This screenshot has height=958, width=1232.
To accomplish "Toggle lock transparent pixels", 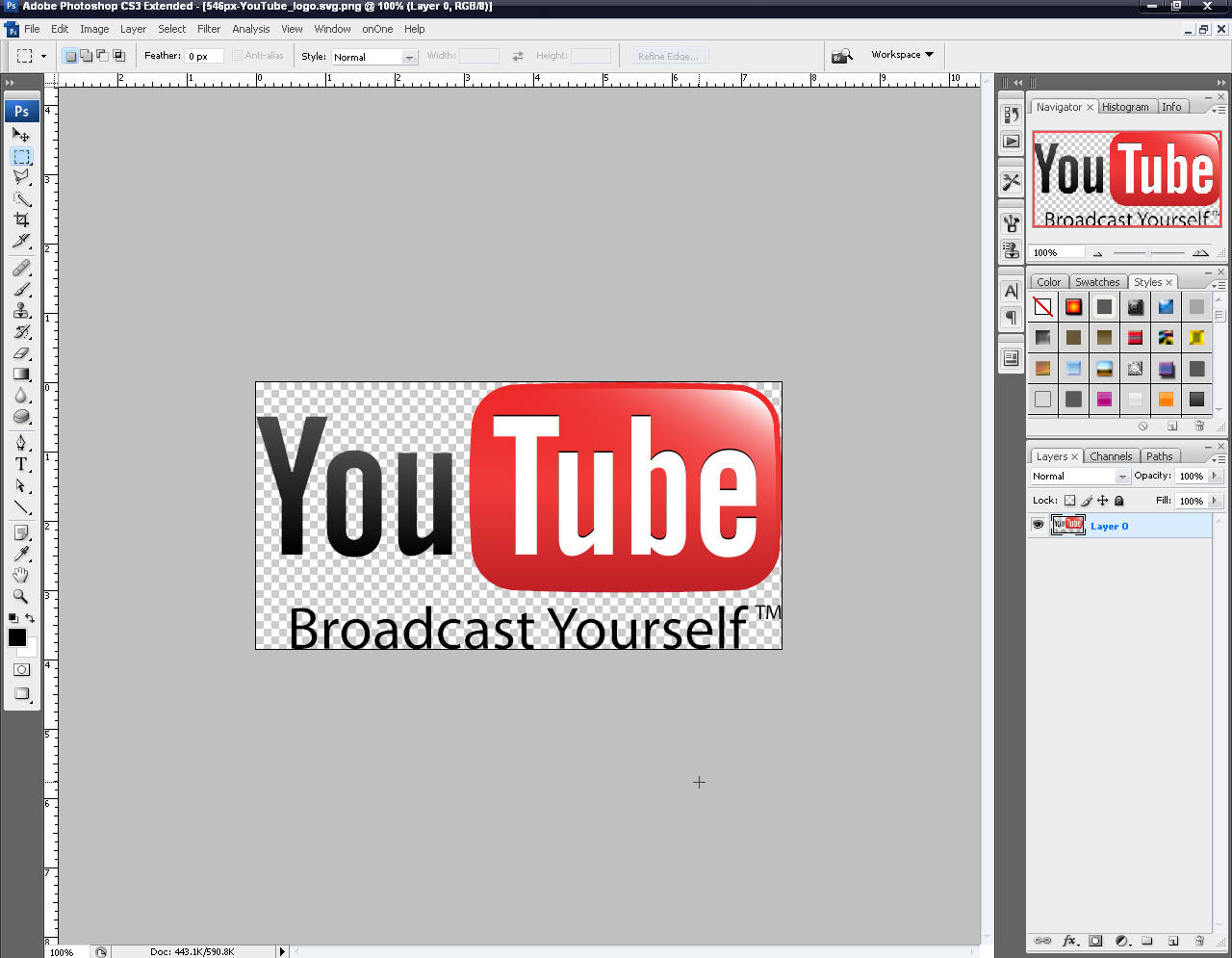I will [x=1069, y=501].
